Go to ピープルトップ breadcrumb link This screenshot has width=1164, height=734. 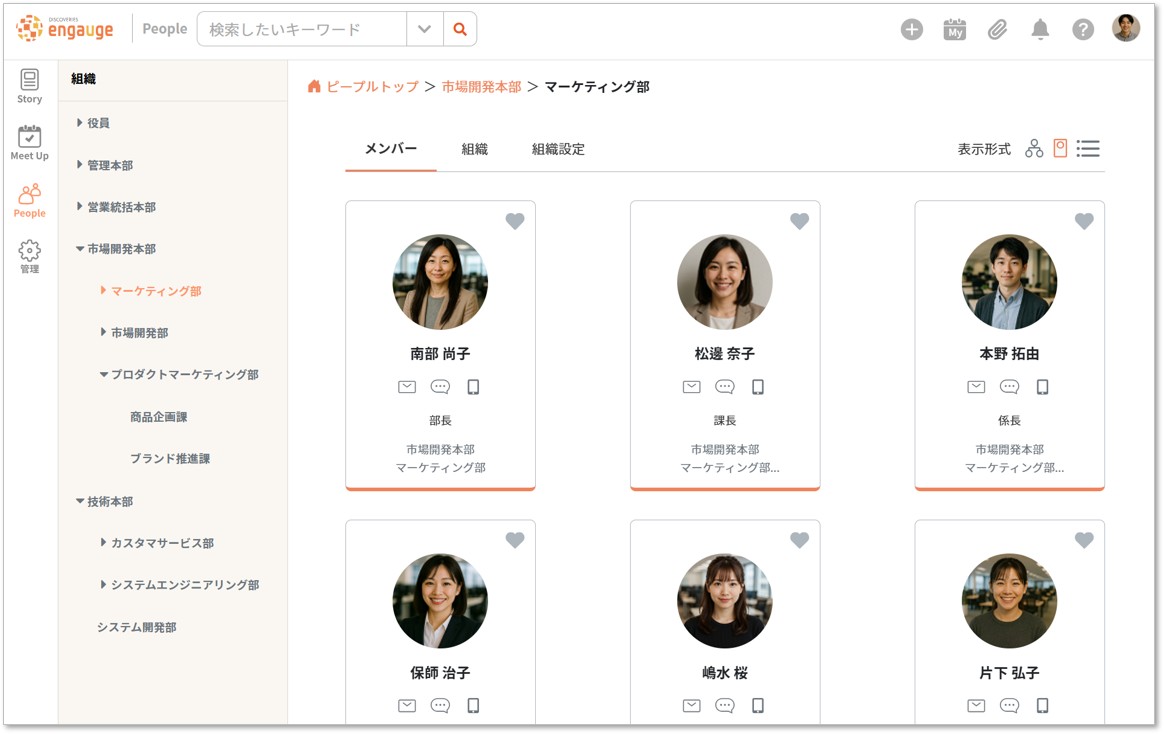[373, 87]
